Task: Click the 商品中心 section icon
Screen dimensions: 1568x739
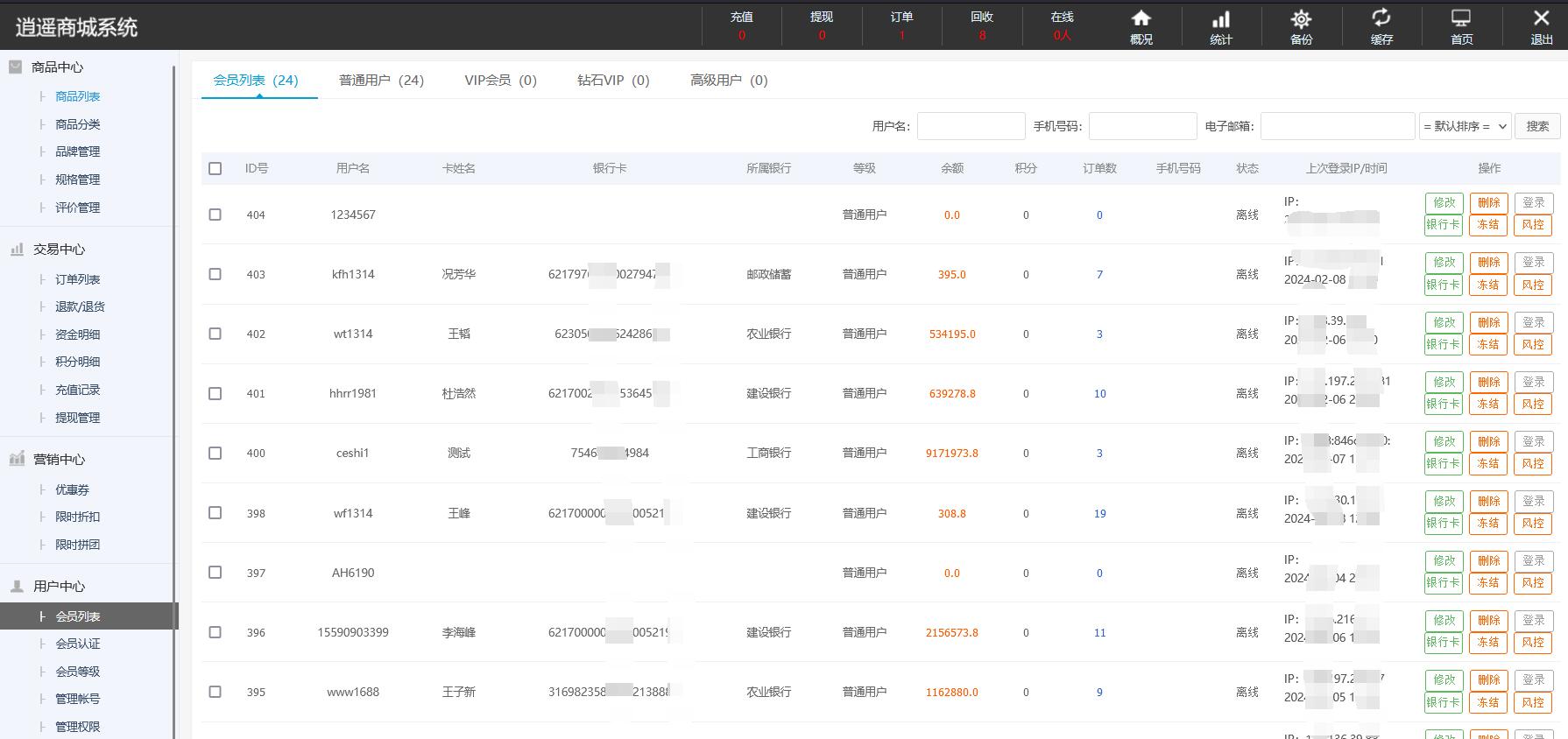Action: tap(16, 67)
